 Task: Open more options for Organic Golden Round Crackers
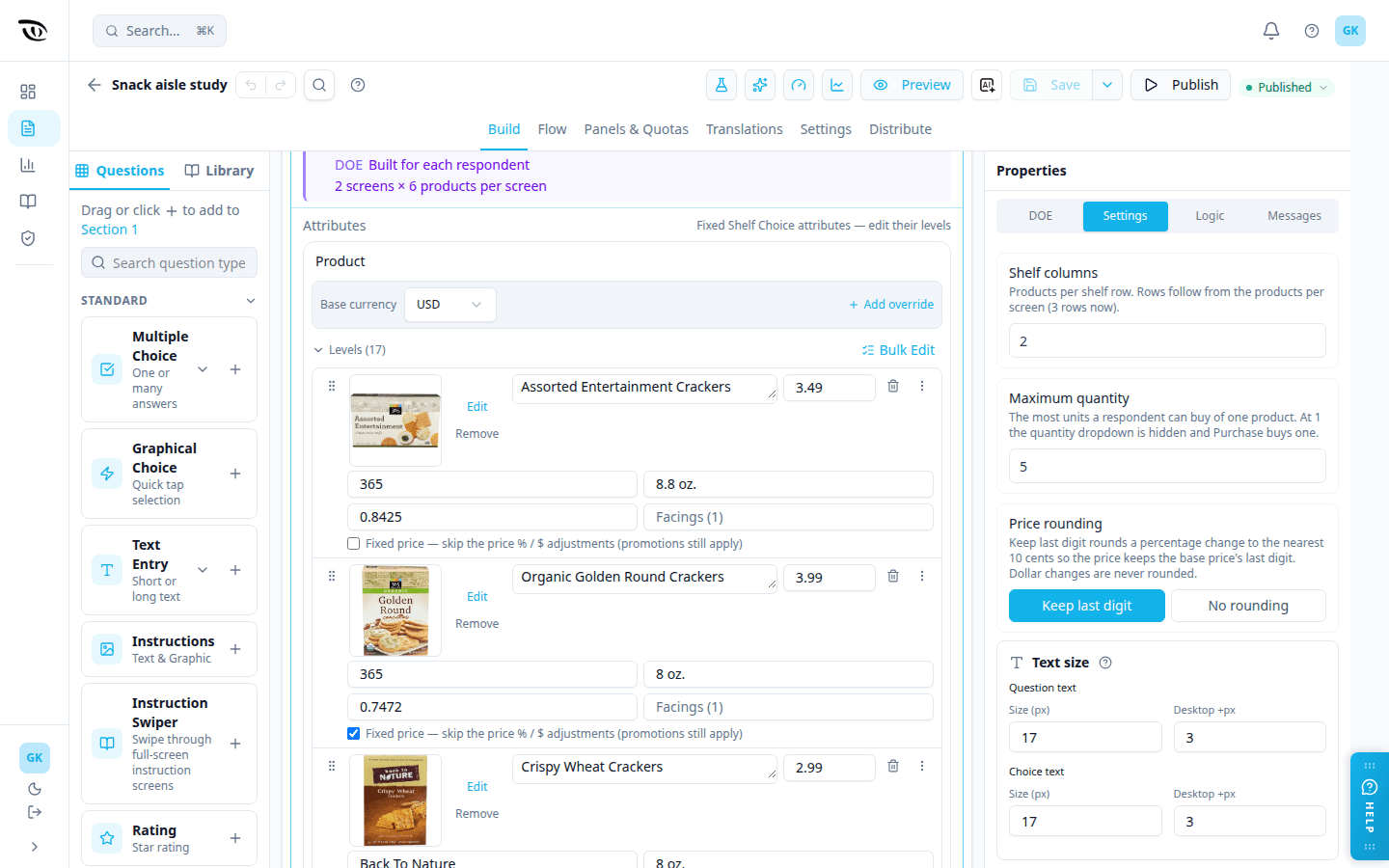[x=922, y=576]
